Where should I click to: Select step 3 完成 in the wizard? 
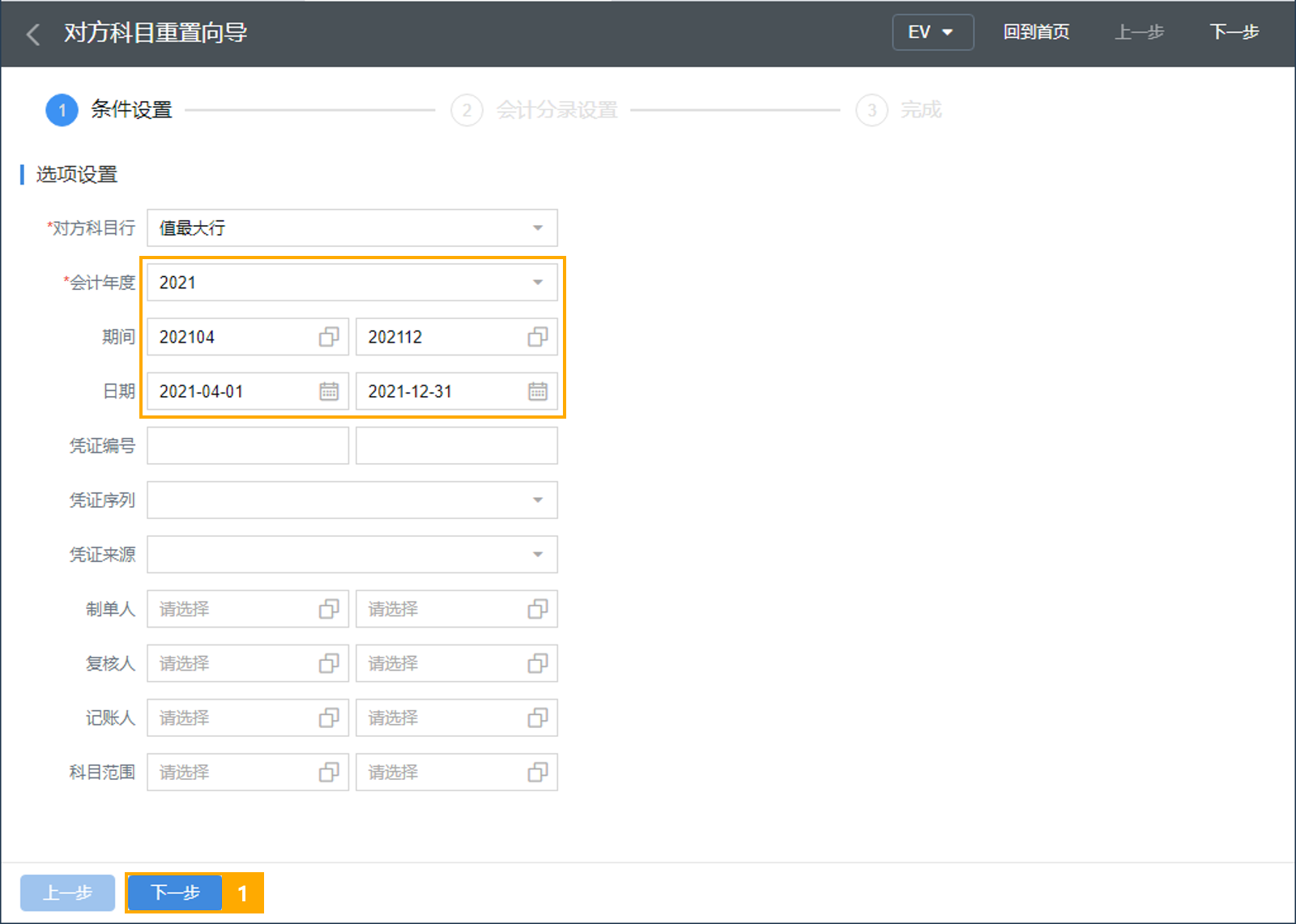coord(899,110)
